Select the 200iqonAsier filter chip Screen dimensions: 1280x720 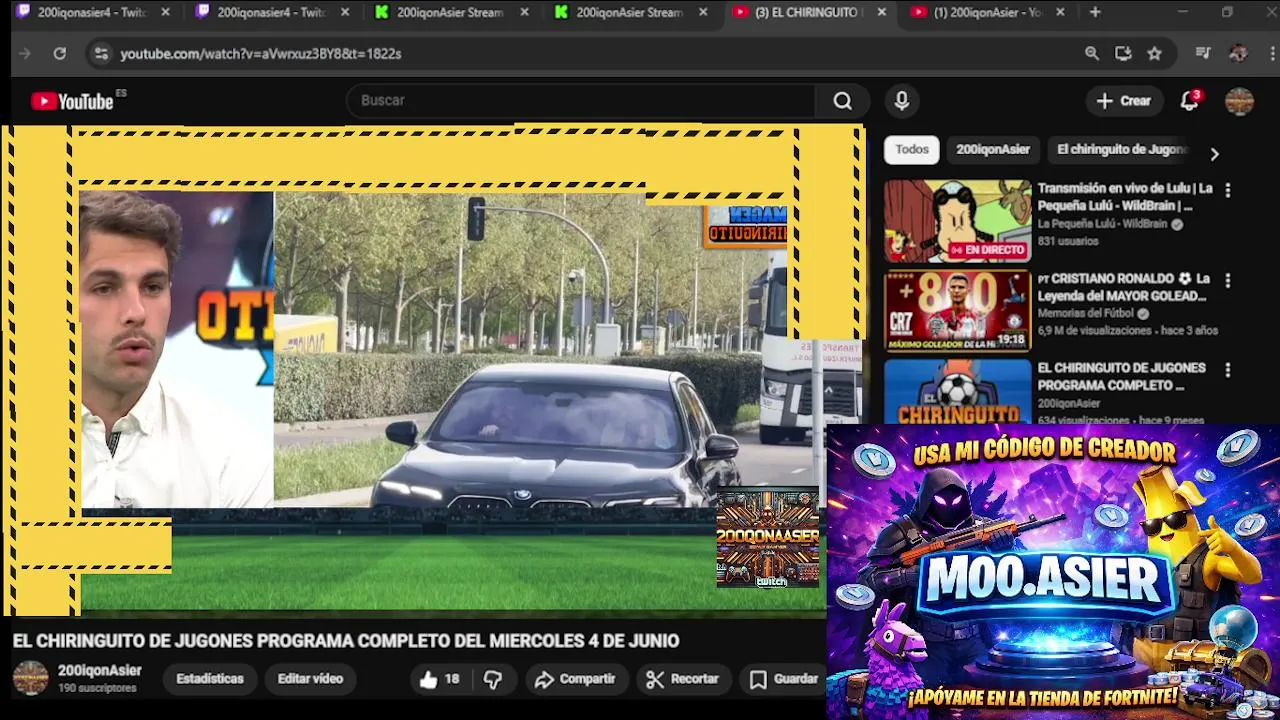[993, 149]
